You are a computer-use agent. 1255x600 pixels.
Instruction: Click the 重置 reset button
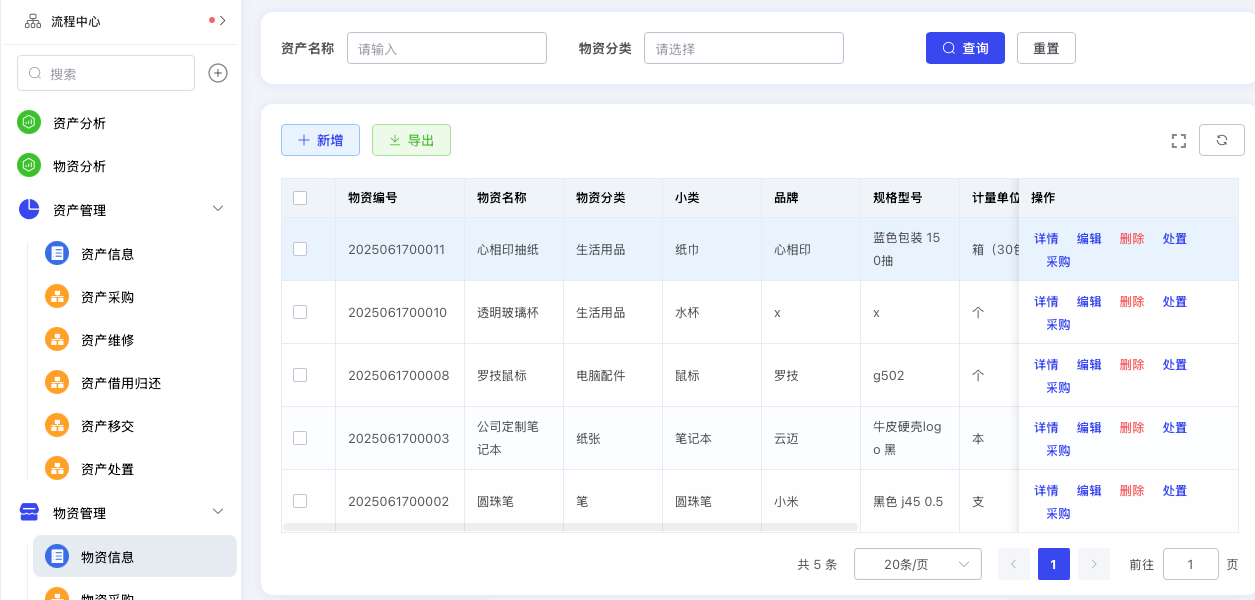click(x=1046, y=48)
